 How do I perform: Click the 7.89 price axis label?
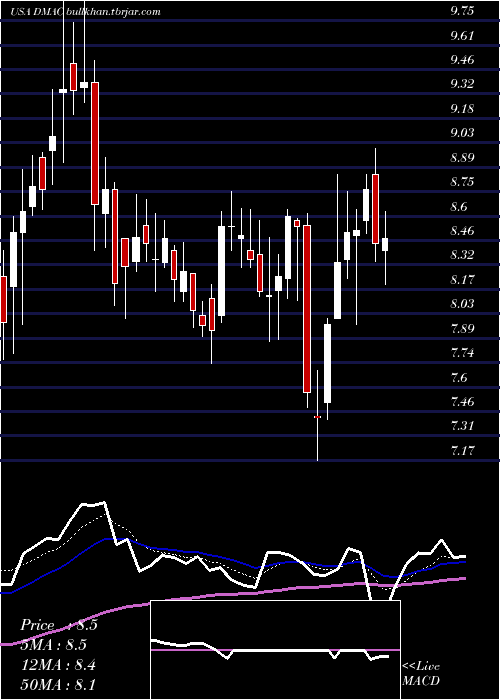462,329
